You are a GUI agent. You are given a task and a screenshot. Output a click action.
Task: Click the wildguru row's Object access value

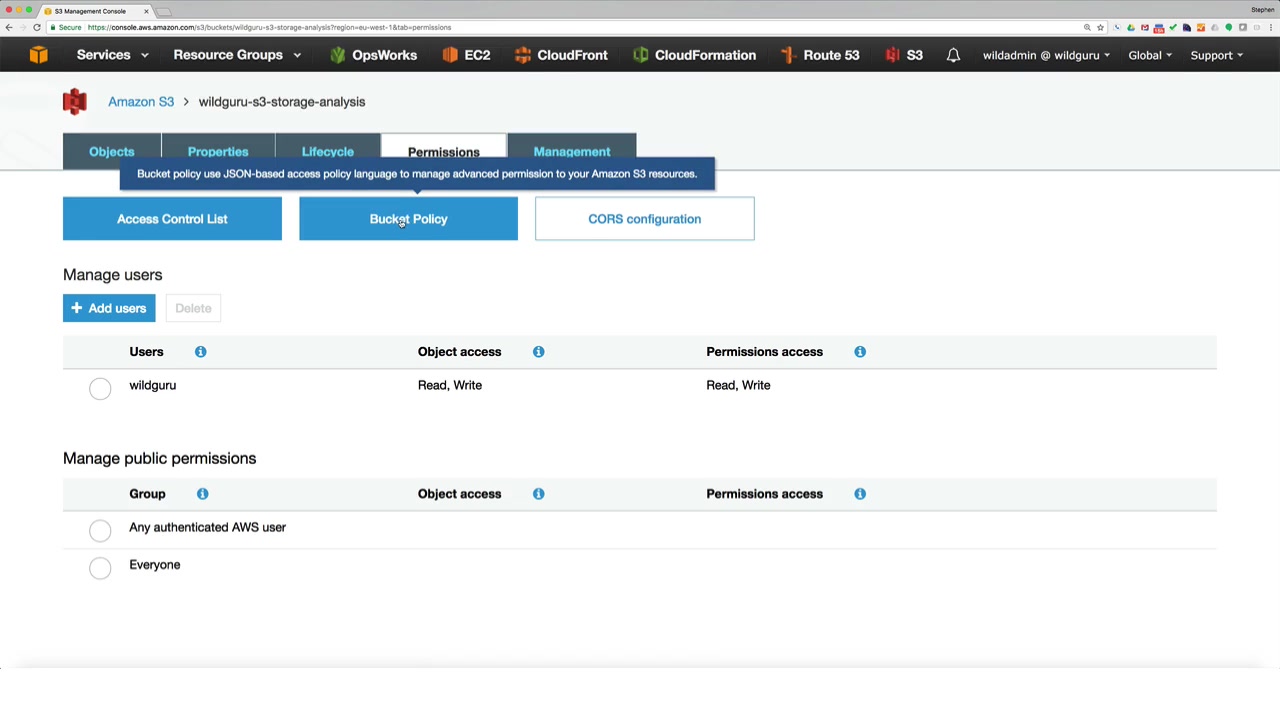[450, 385]
